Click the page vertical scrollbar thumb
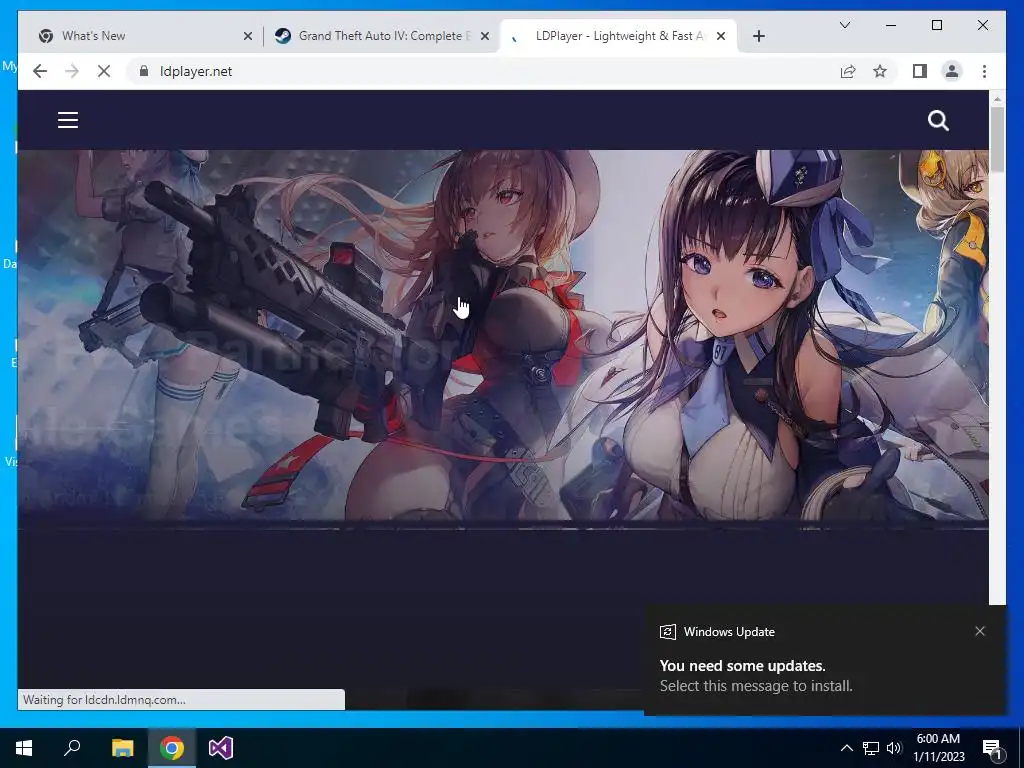This screenshot has width=1024, height=768. tap(997, 139)
